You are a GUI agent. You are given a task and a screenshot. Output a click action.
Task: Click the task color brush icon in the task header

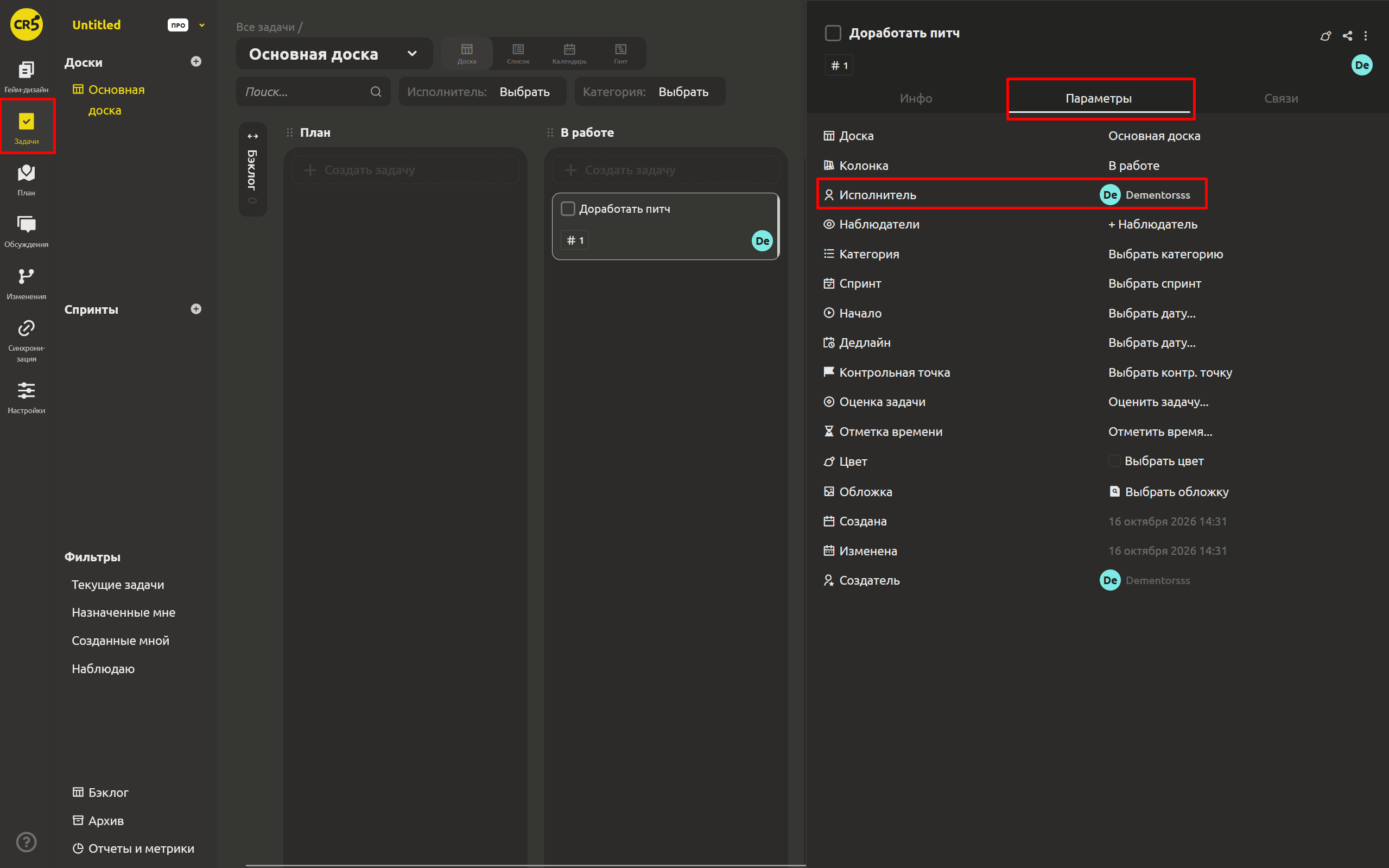[1325, 36]
